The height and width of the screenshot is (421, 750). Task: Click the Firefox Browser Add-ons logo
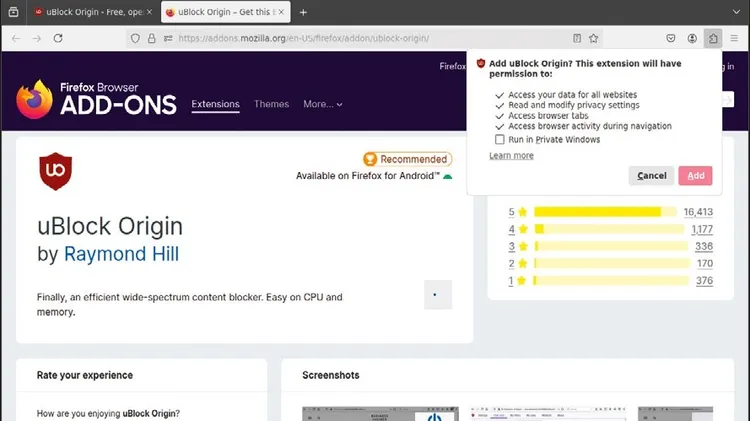click(96, 100)
